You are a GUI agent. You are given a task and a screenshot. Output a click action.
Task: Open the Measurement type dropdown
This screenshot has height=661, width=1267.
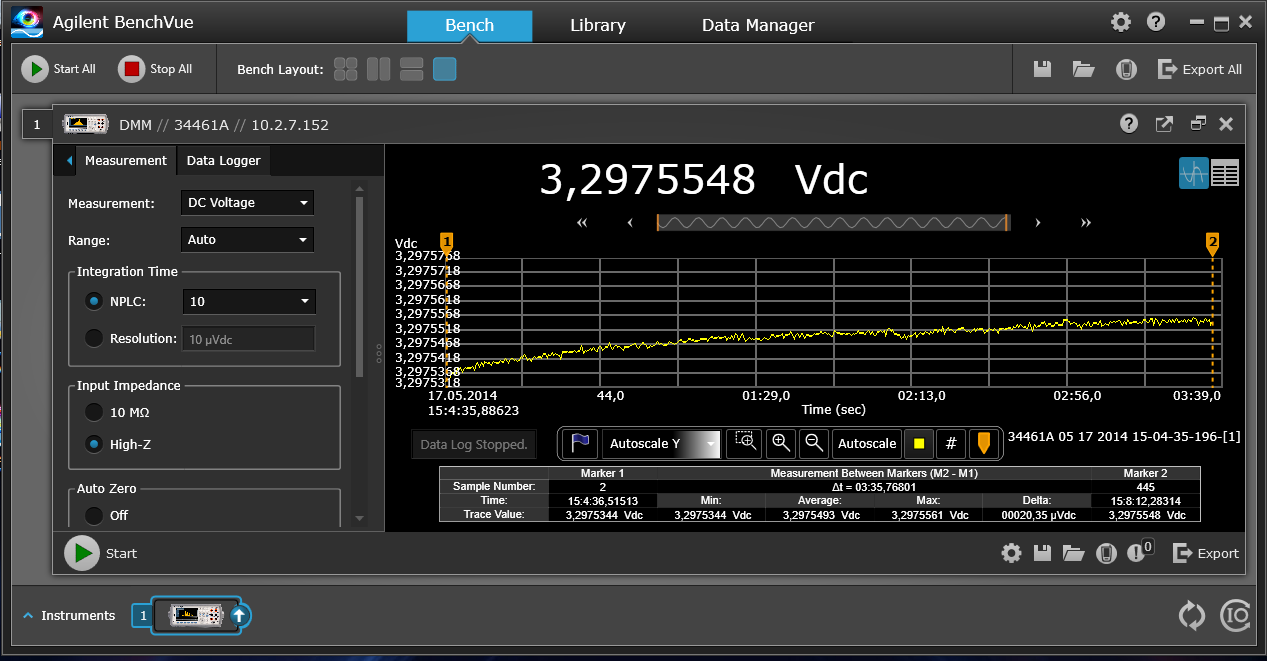(247, 203)
